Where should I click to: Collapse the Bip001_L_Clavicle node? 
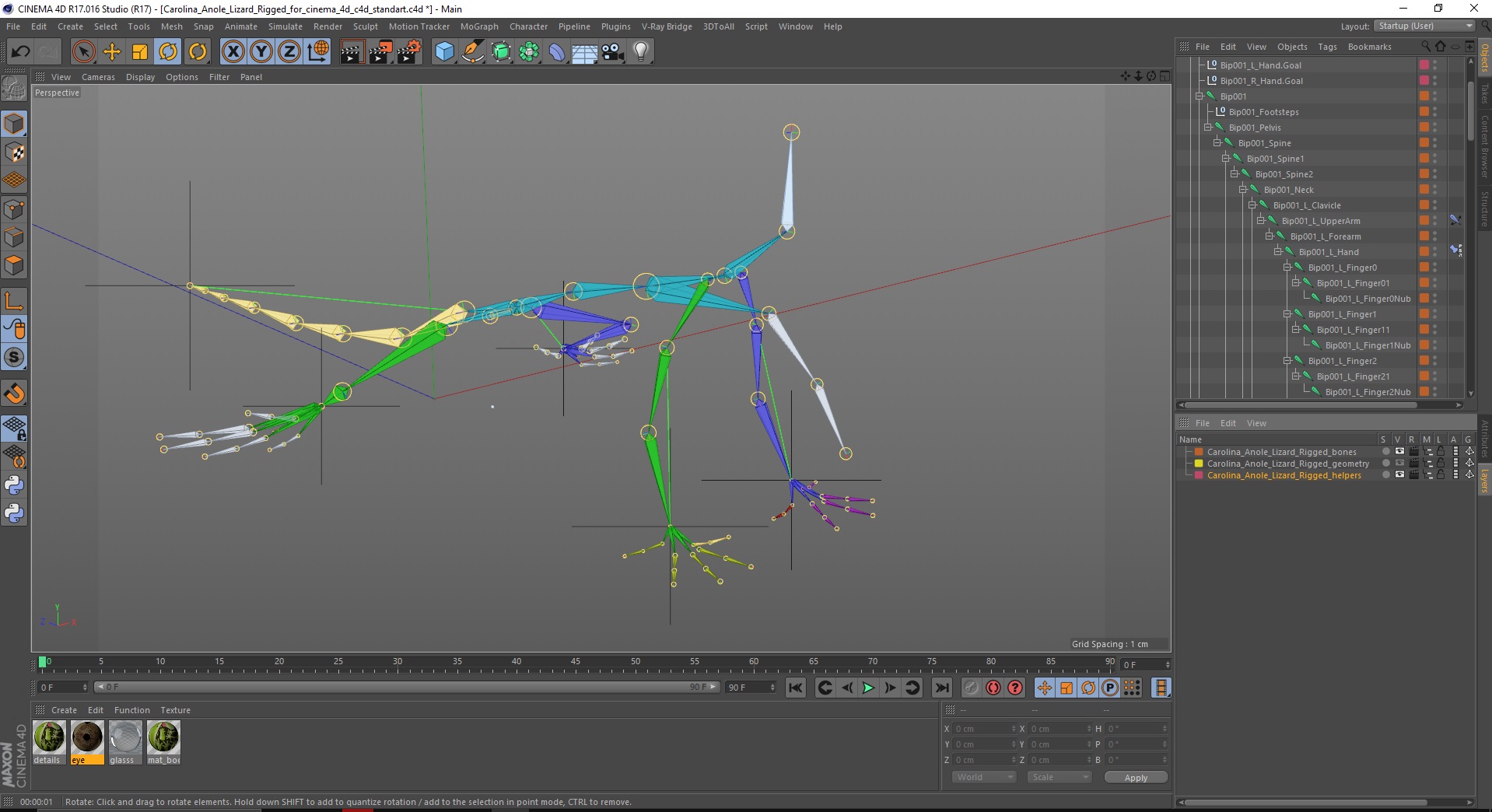[1252, 205]
